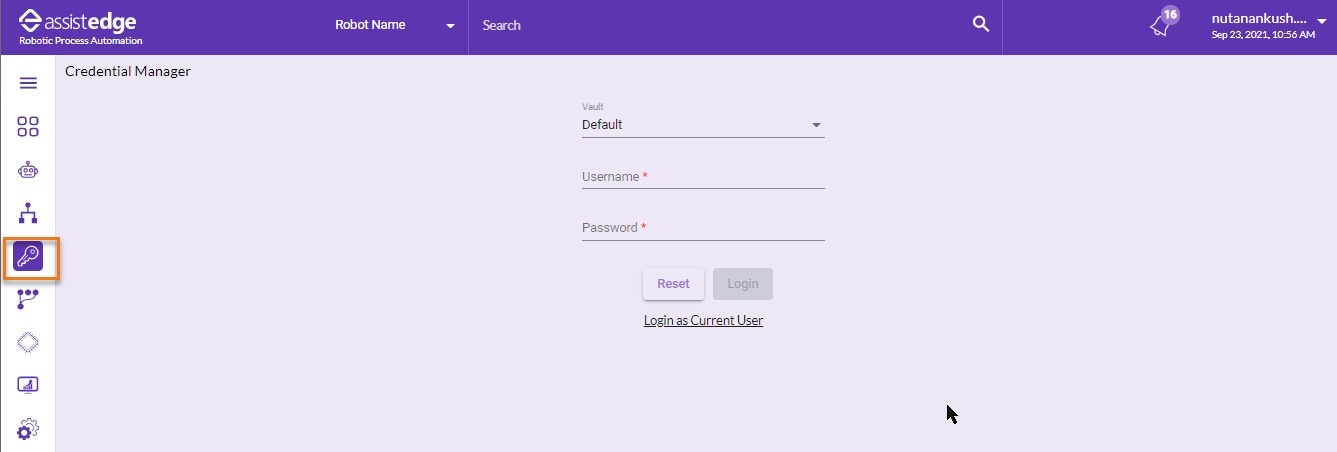Select the Credential Manager key icon
Screen dimensions: 1337x452
click(28, 257)
